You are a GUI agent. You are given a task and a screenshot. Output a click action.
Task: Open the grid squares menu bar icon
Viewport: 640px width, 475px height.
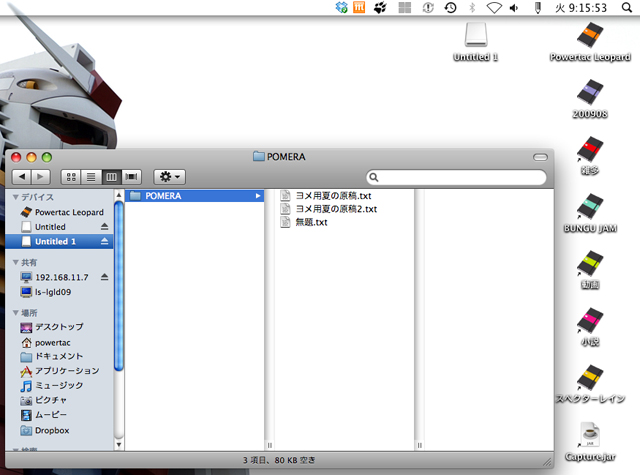click(x=404, y=7)
